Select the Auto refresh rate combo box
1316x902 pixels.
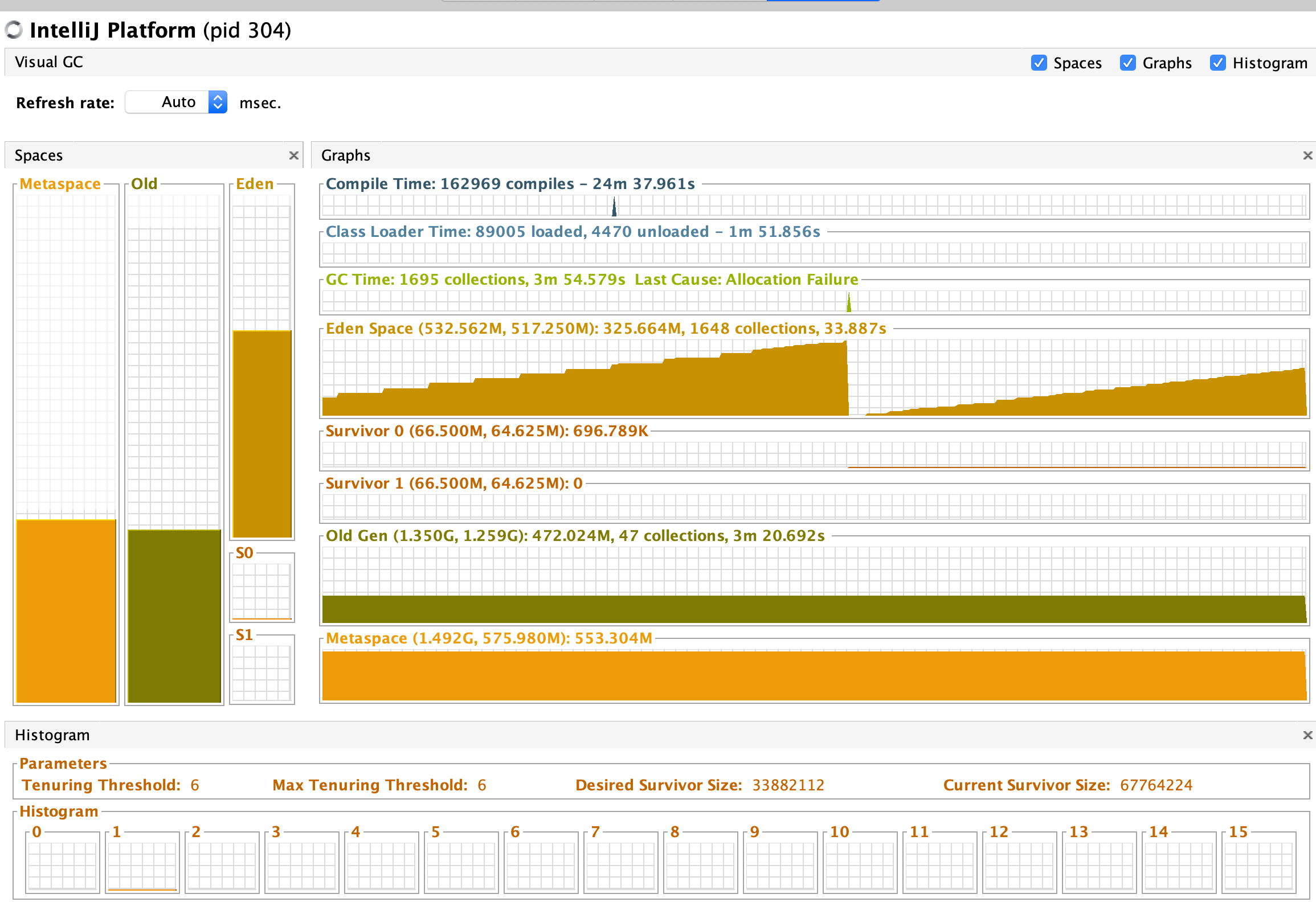click(176, 102)
